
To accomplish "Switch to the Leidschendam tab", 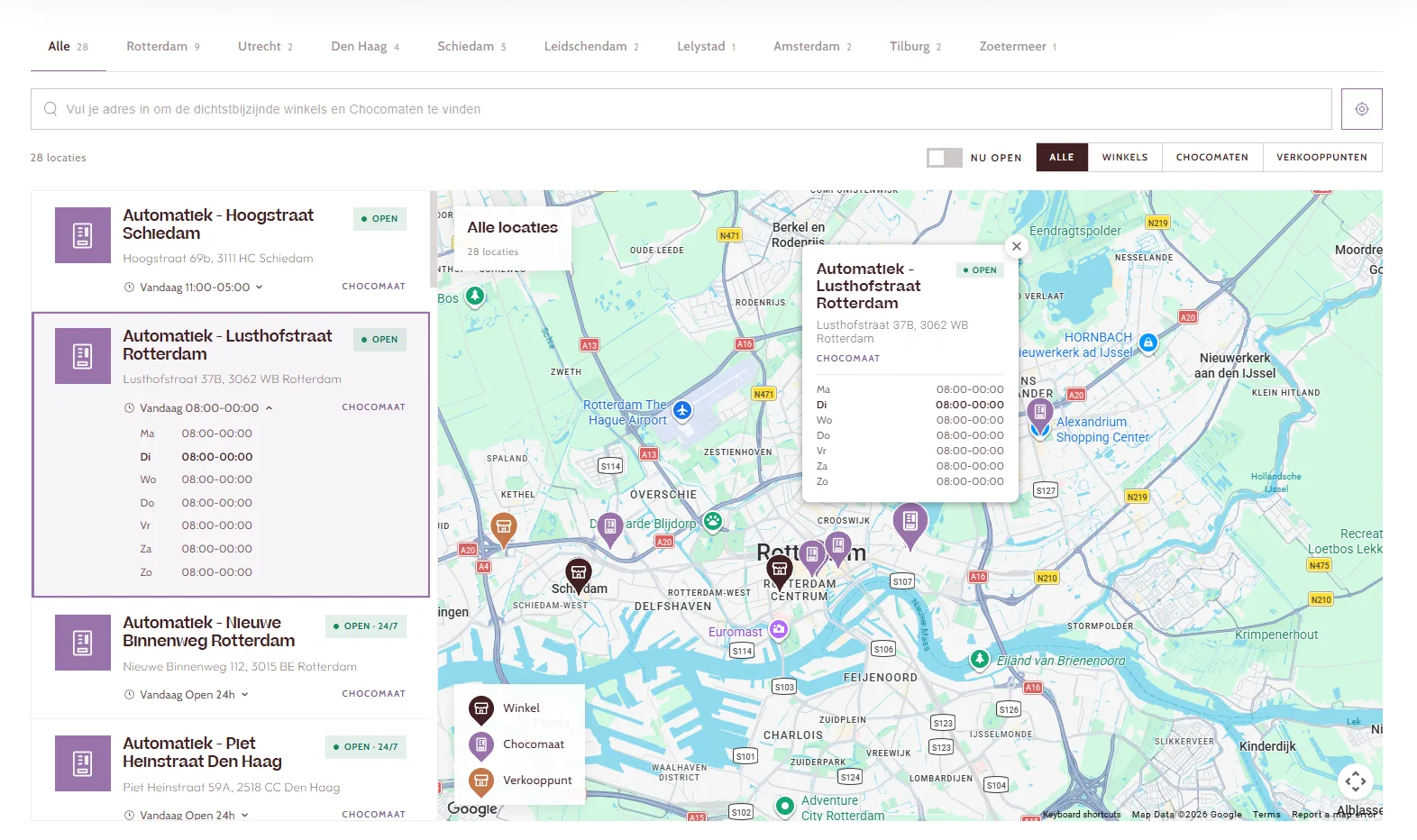I will click(x=591, y=47).
